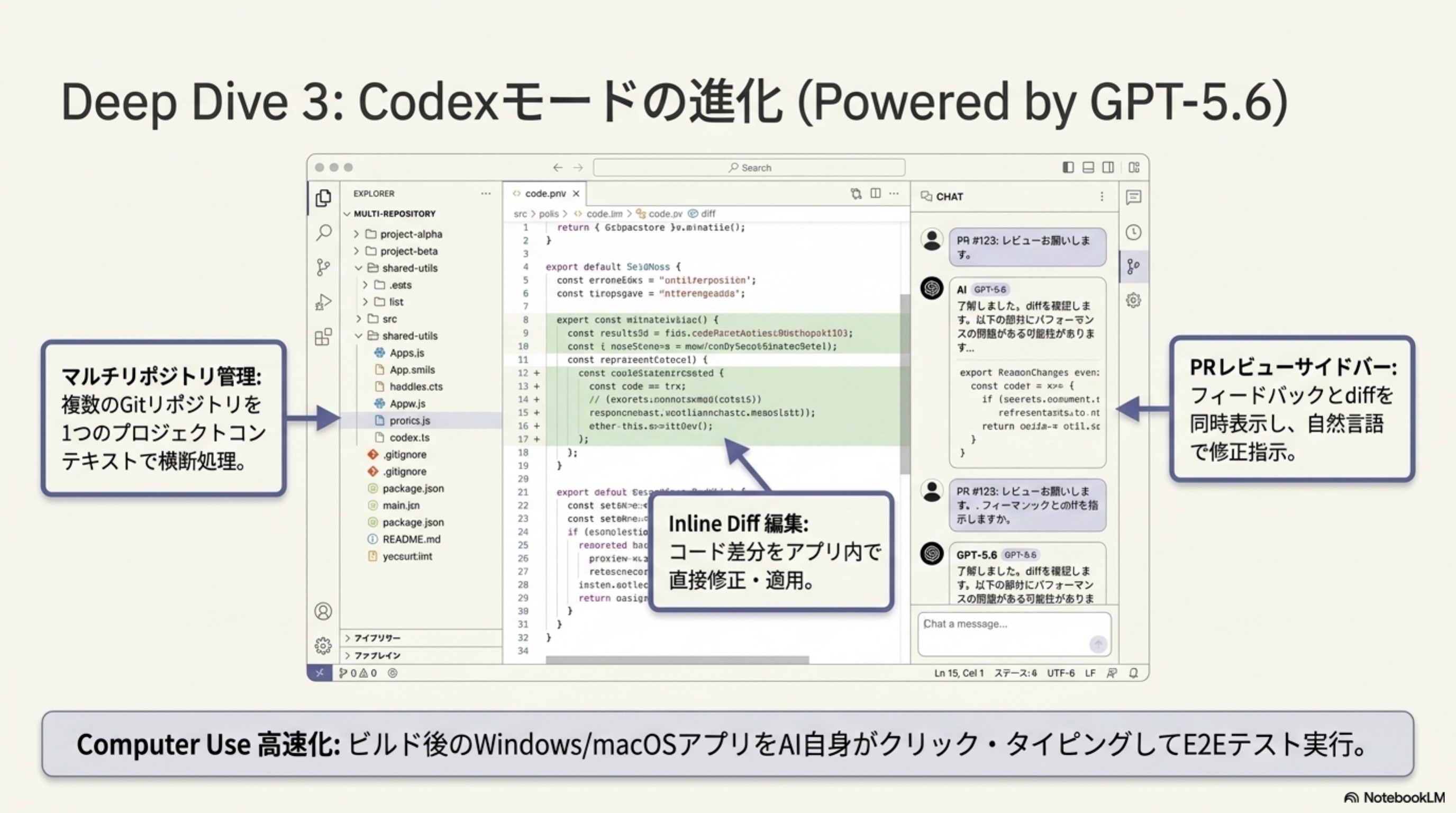
Task: Open the Search magnifier in activity bar
Action: (x=323, y=232)
